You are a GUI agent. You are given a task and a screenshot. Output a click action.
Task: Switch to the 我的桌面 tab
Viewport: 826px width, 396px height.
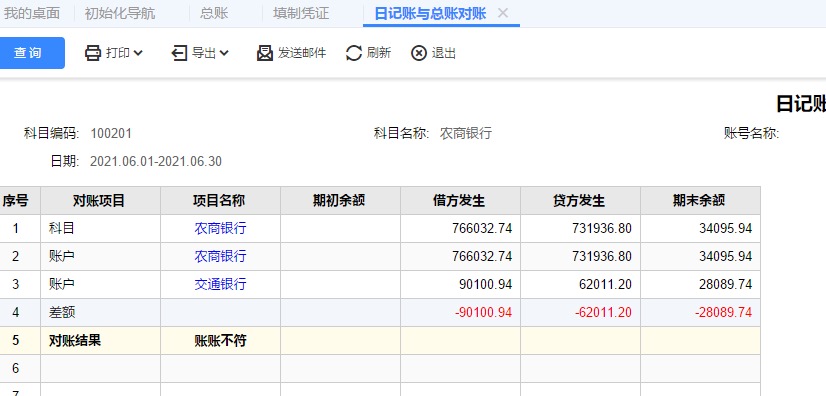(x=32, y=13)
